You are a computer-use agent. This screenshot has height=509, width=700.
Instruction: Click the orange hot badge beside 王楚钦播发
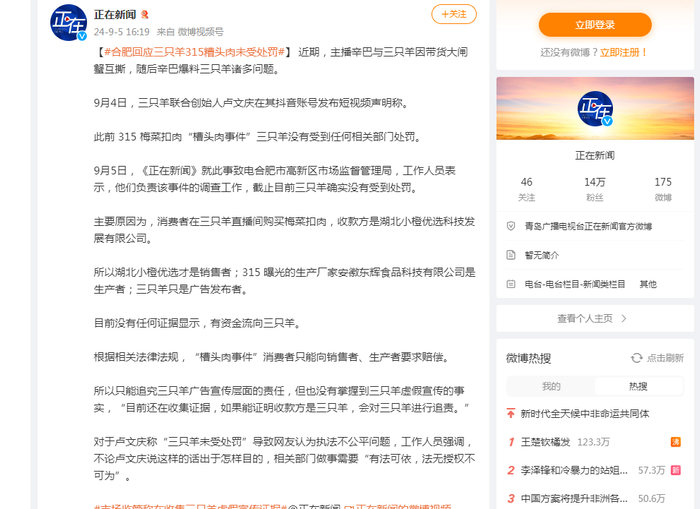(x=675, y=442)
